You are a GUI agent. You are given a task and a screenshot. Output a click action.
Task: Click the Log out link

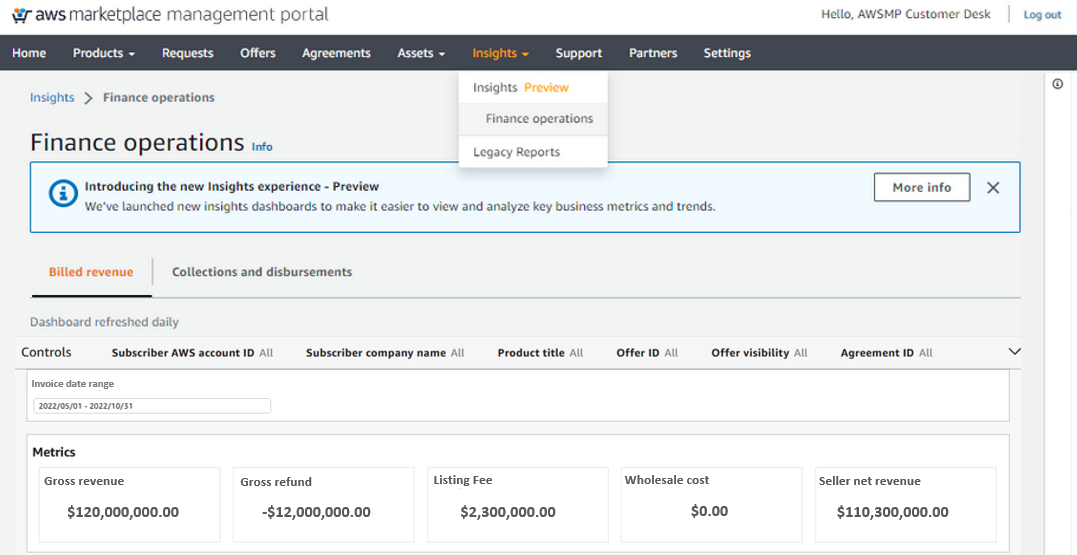point(1042,14)
